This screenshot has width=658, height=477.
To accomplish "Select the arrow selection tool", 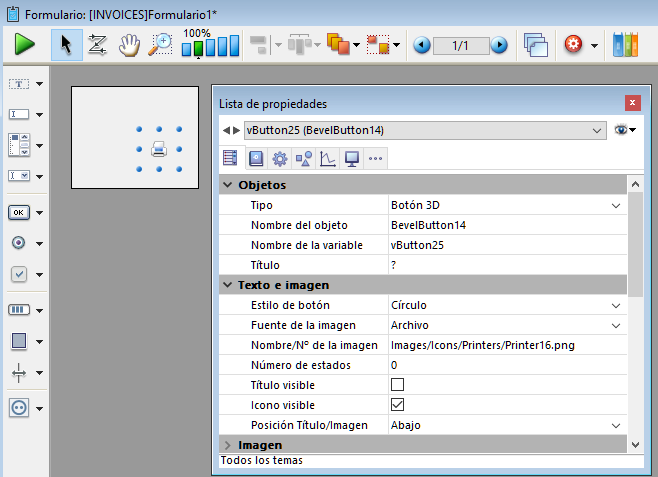I will [x=67, y=45].
